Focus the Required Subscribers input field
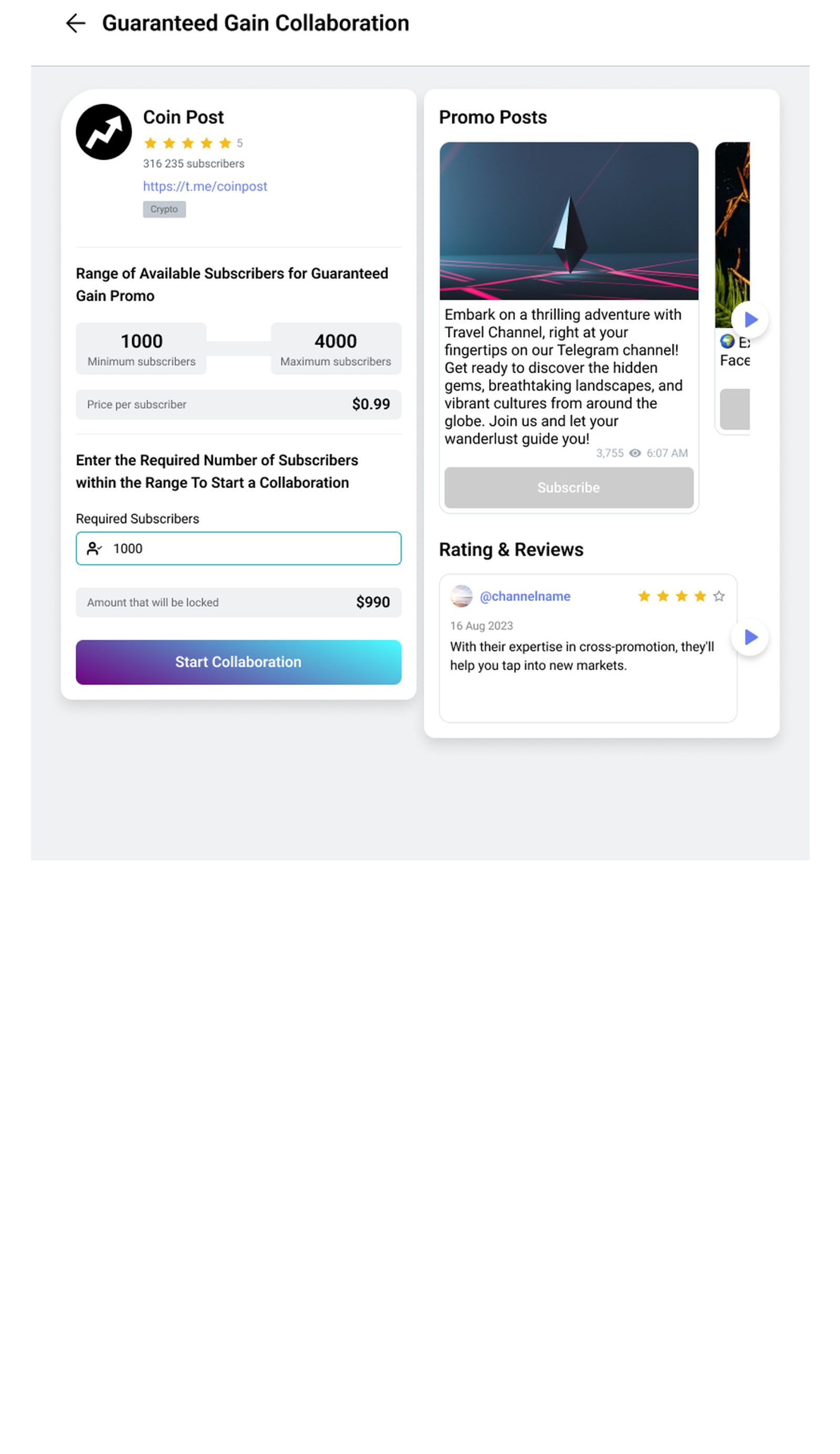Image resolution: width=840 pixels, height=1454 pixels. [x=238, y=548]
